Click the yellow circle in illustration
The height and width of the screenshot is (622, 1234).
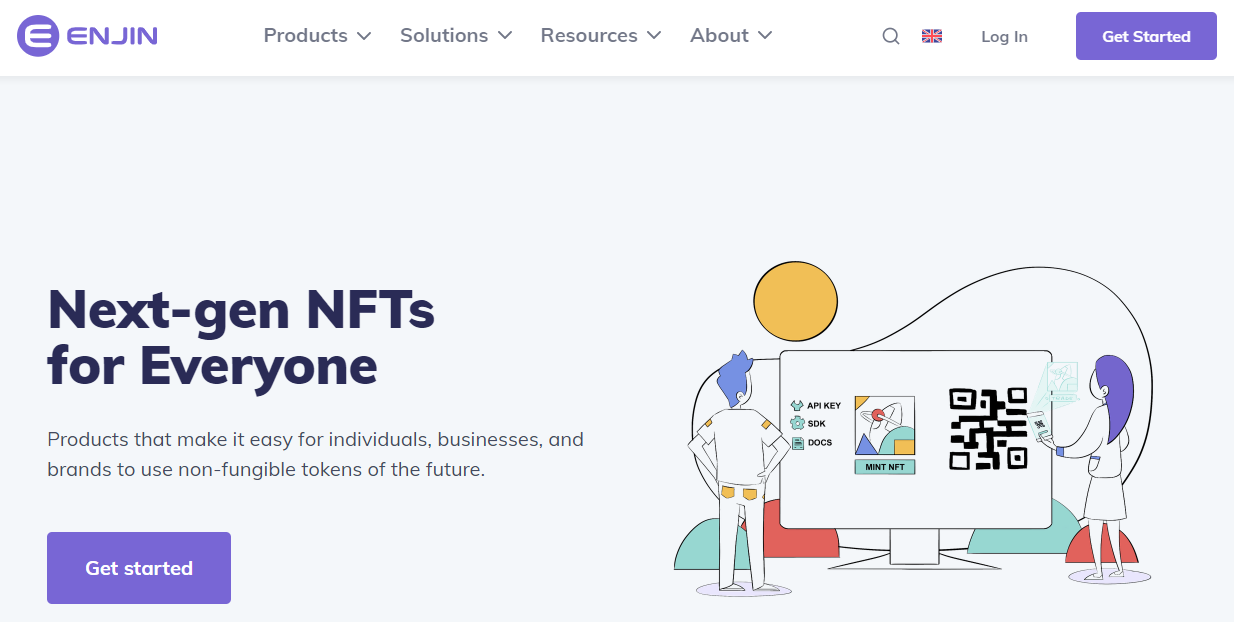pyautogui.click(x=795, y=301)
